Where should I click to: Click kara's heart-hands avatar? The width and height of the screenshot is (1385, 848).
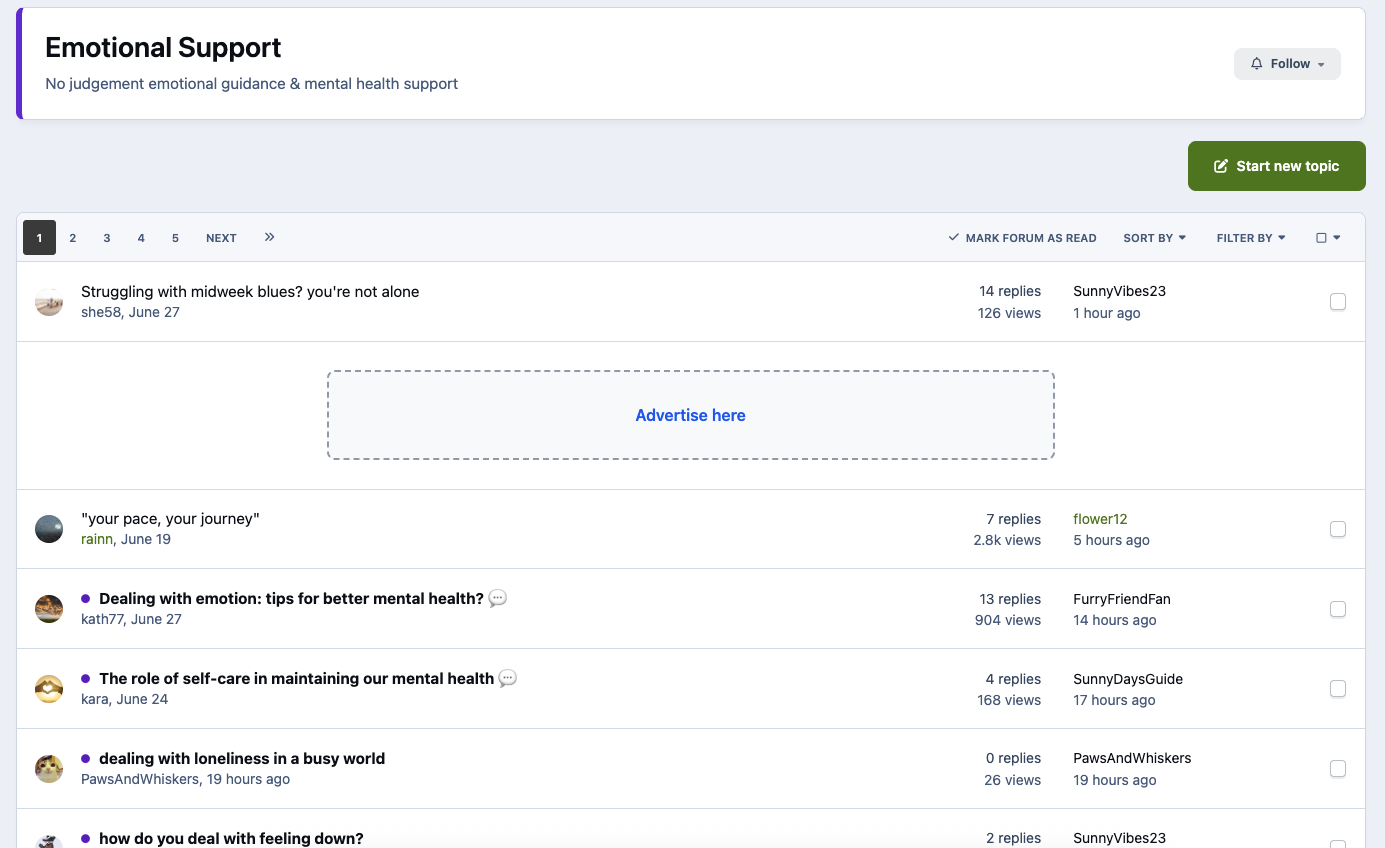tap(49, 689)
